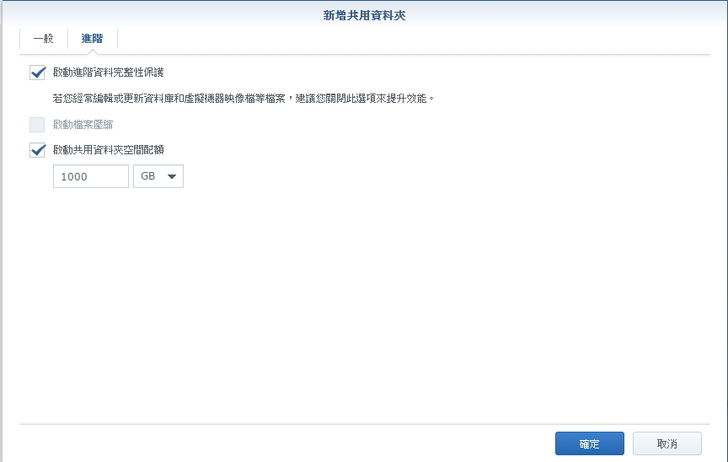
Task: Click the description text about 資料庫和虛擬機器
Action: pos(243,98)
